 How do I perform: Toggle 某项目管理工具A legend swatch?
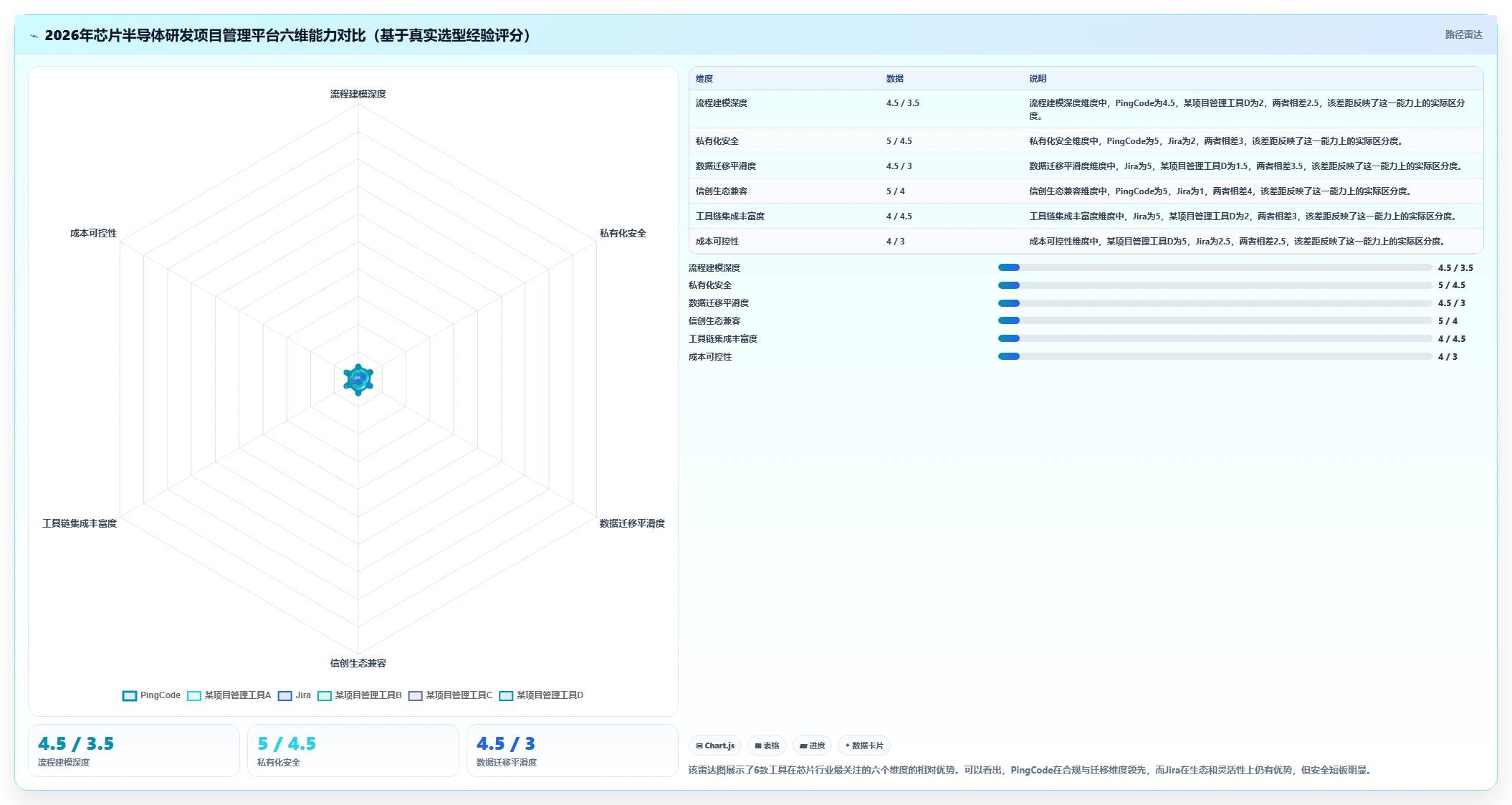(194, 695)
